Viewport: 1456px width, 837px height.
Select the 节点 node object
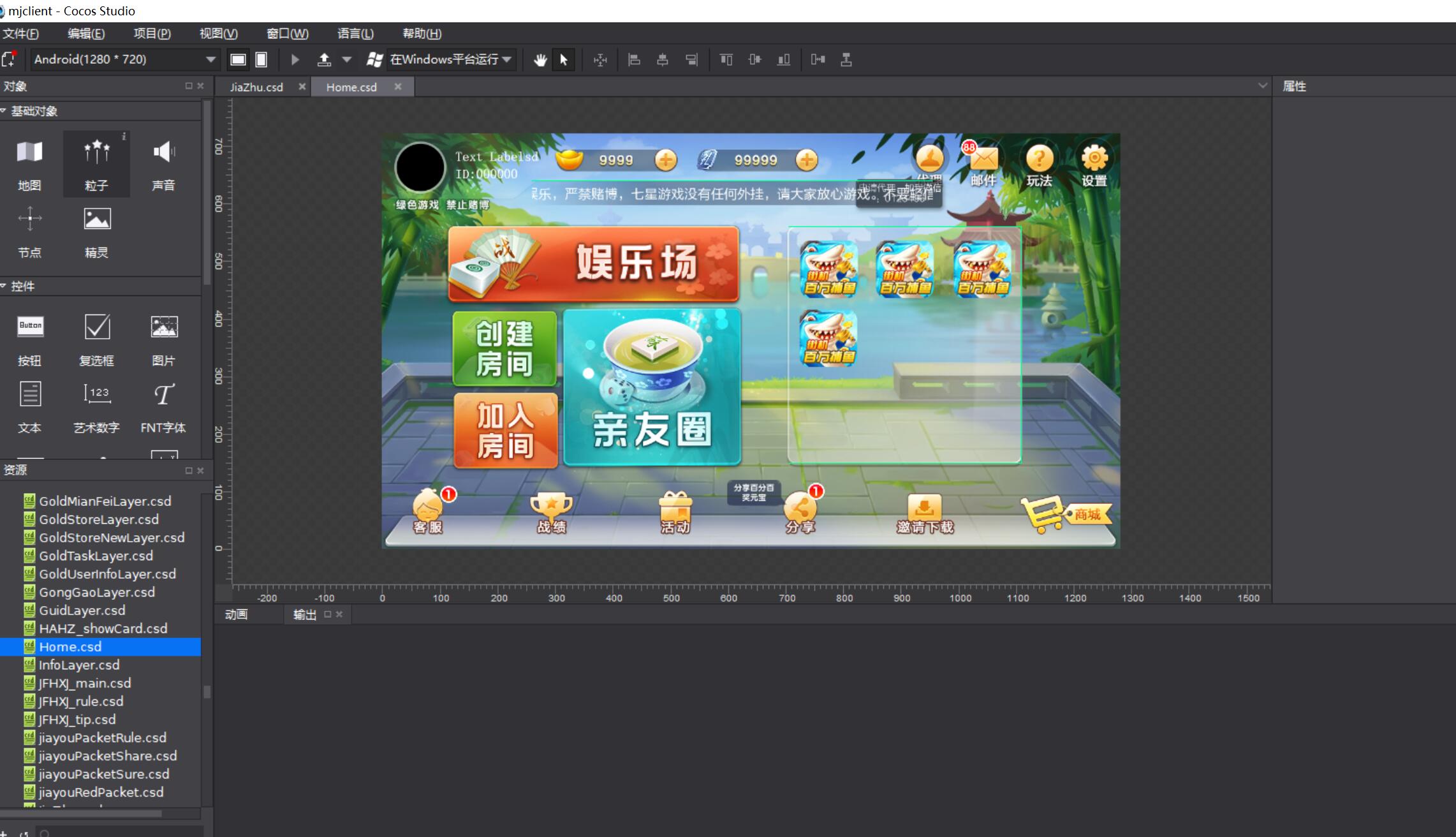coord(29,232)
